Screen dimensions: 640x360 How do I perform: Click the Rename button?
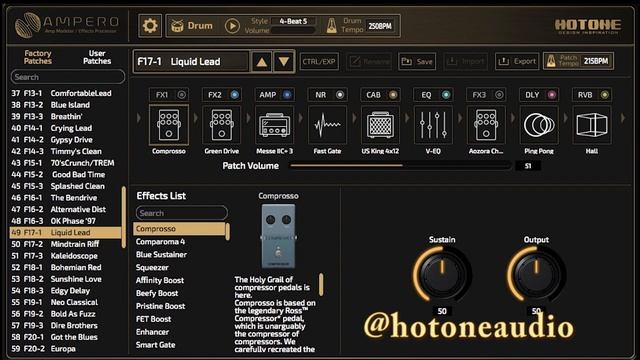369,62
